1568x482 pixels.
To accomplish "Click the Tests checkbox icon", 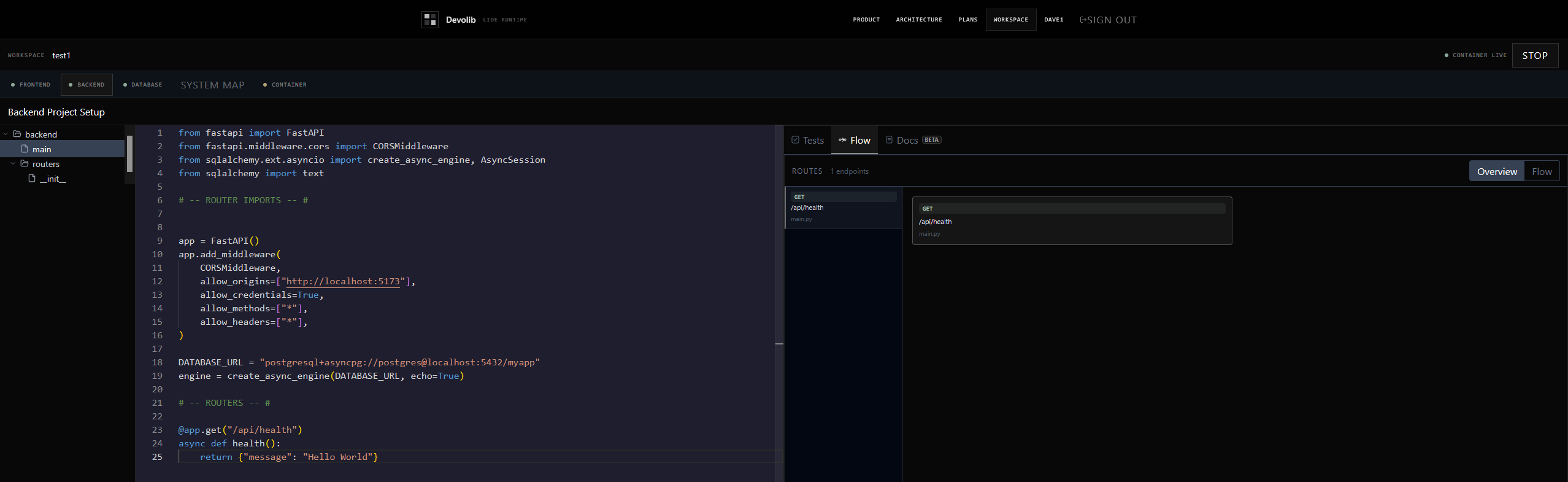I will (795, 140).
